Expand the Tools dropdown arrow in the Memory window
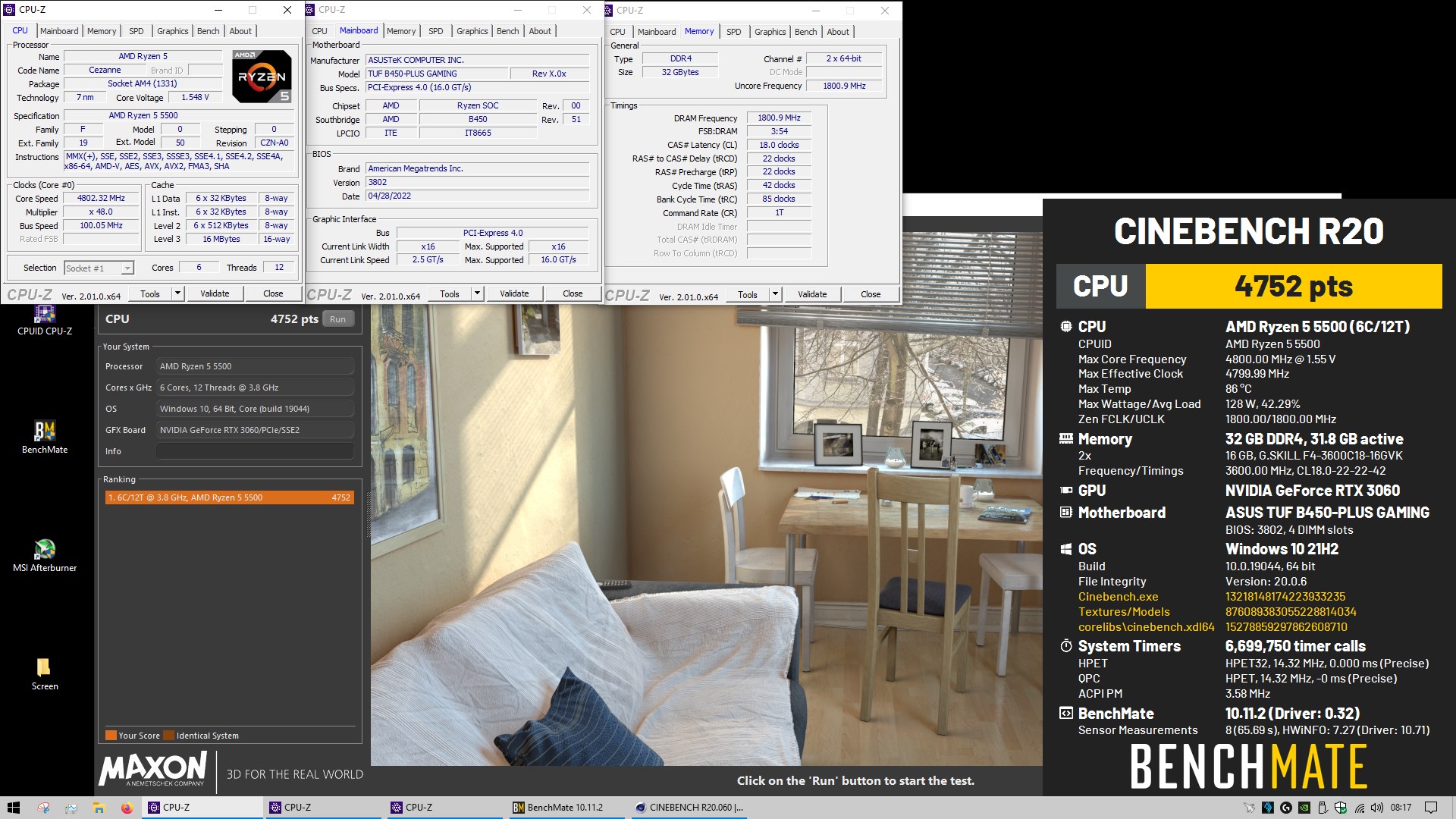This screenshot has width=1456, height=819. pyautogui.click(x=775, y=294)
